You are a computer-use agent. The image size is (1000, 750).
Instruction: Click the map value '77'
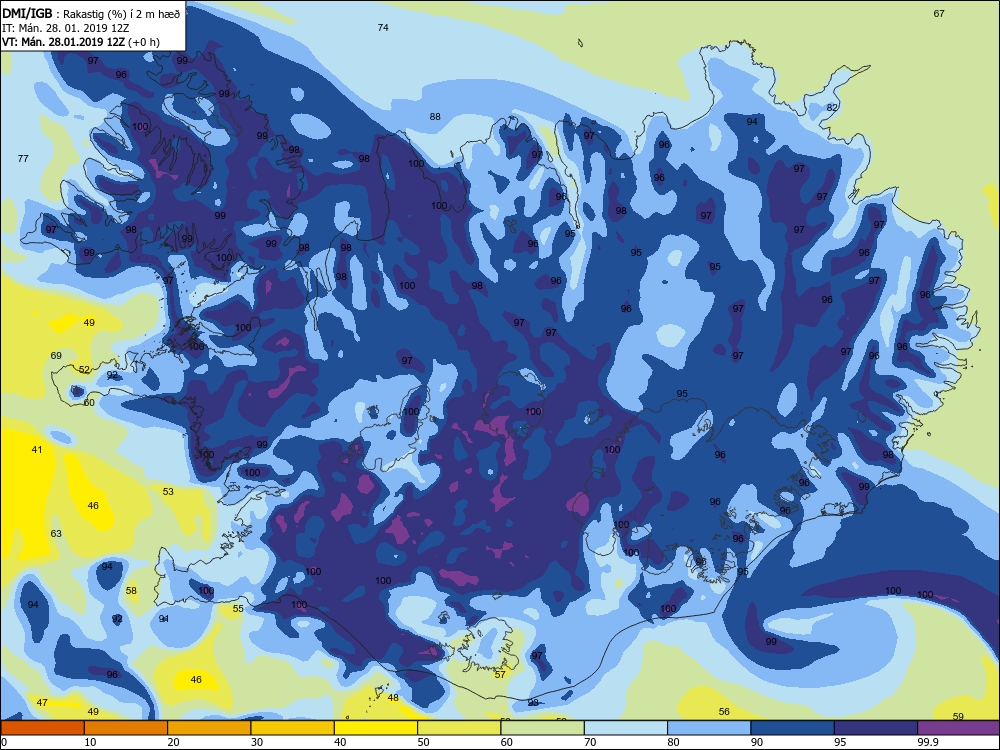pyautogui.click(x=23, y=159)
